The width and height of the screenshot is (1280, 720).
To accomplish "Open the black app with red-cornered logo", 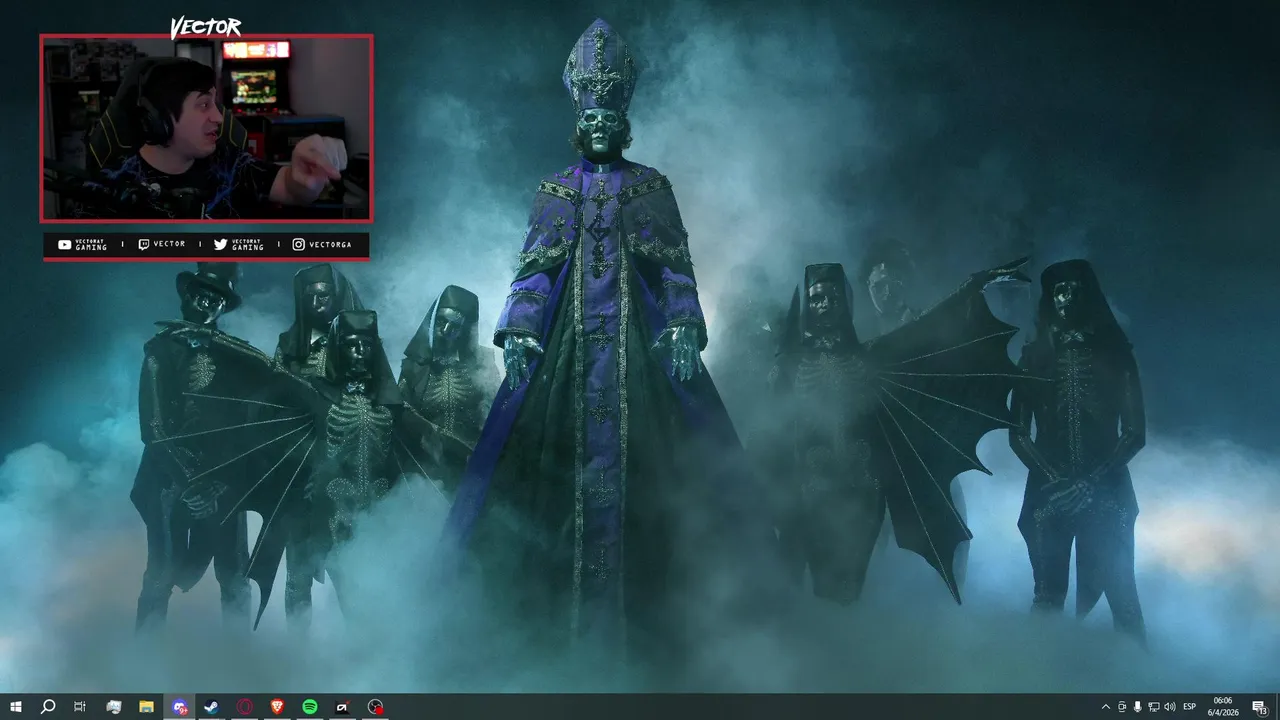I will pyautogui.click(x=342, y=707).
